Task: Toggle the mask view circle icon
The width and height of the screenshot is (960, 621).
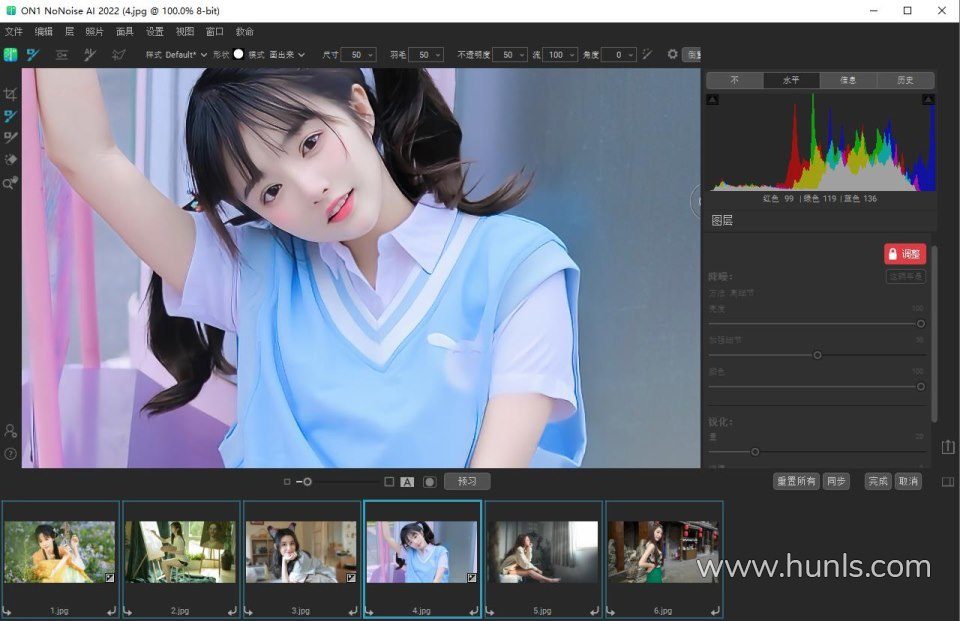Action: click(x=429, y=482)
